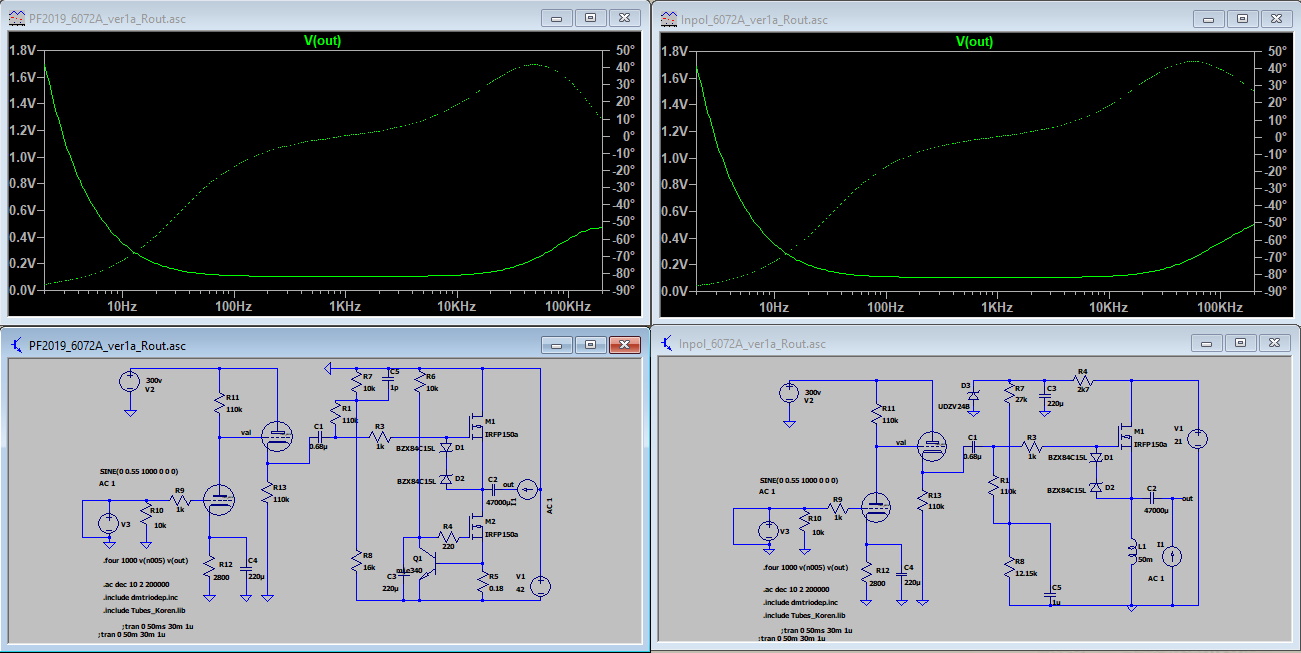
Task: Click .ac dec directive in PF2019 schematic
Action: 137,583
